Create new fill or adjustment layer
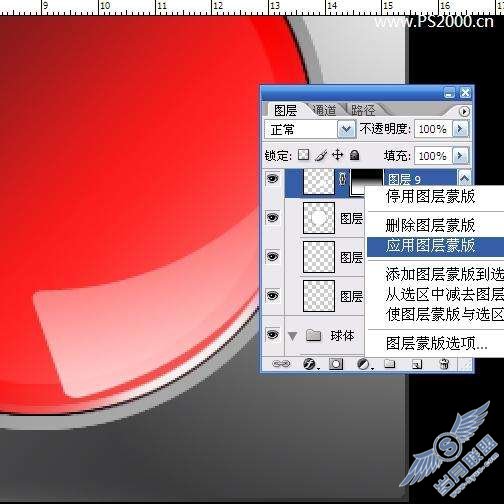Viewport: 504px width, 504px height. tap(364, 364)
